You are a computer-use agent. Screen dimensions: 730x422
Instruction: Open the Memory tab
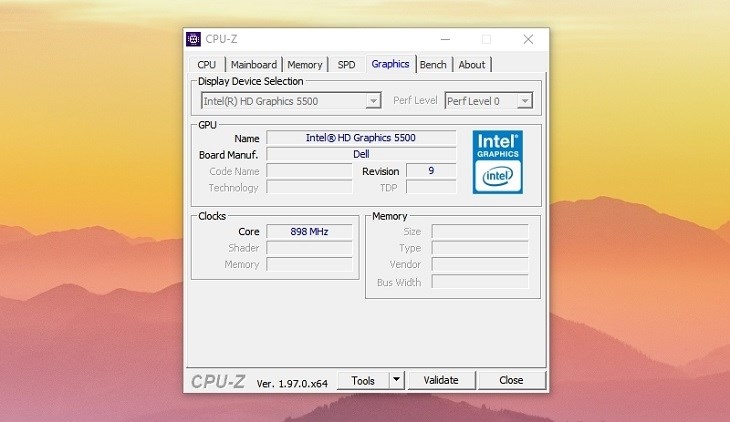(305, 65)
